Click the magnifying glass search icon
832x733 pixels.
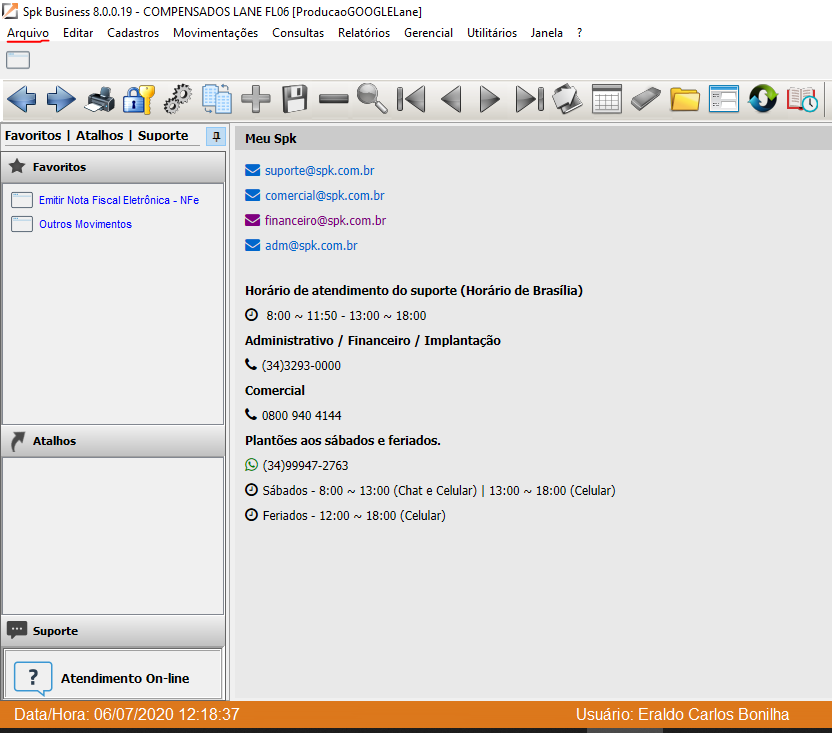372,99
